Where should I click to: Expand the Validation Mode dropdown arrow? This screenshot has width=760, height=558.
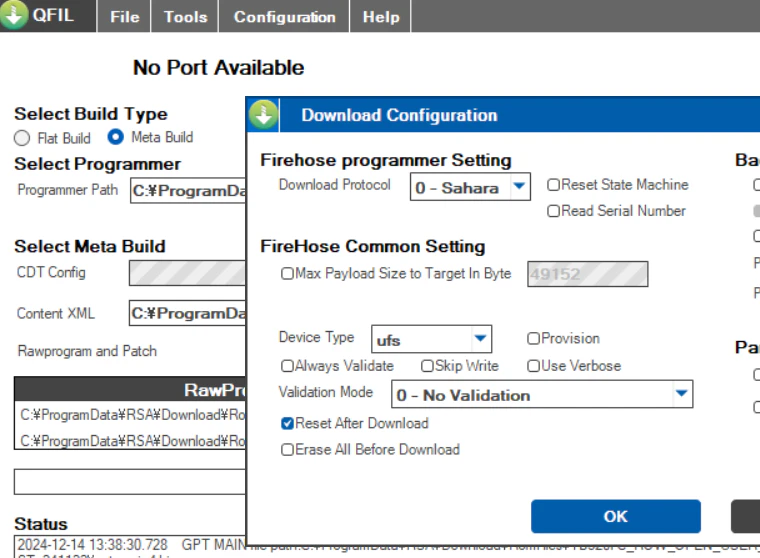tap(682, 393)
